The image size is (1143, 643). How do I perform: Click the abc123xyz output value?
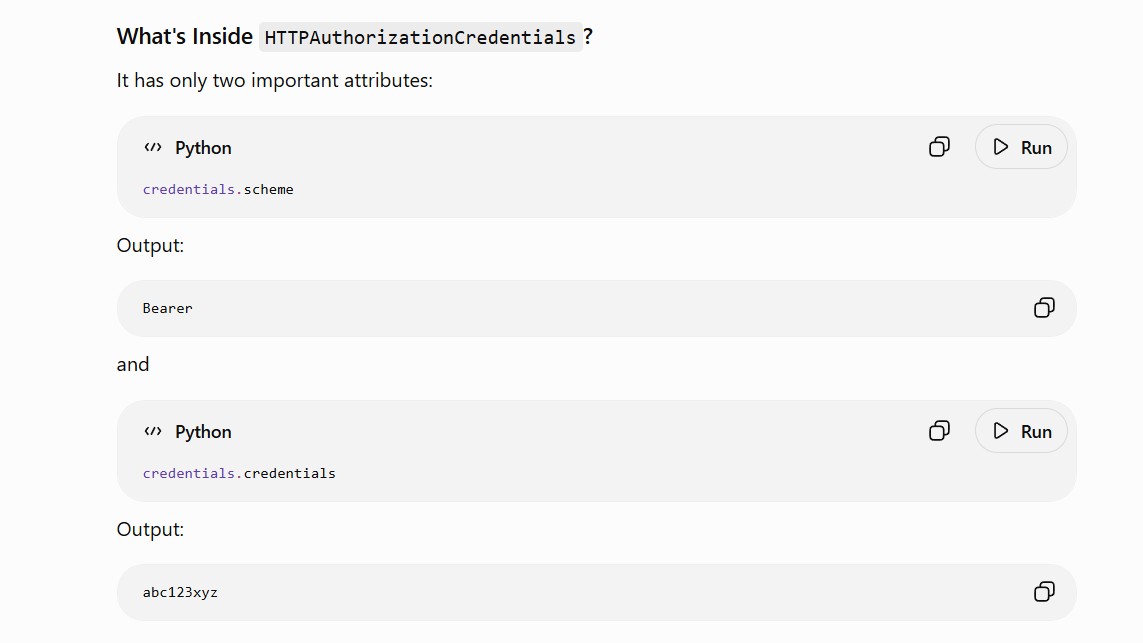(180, 592)
